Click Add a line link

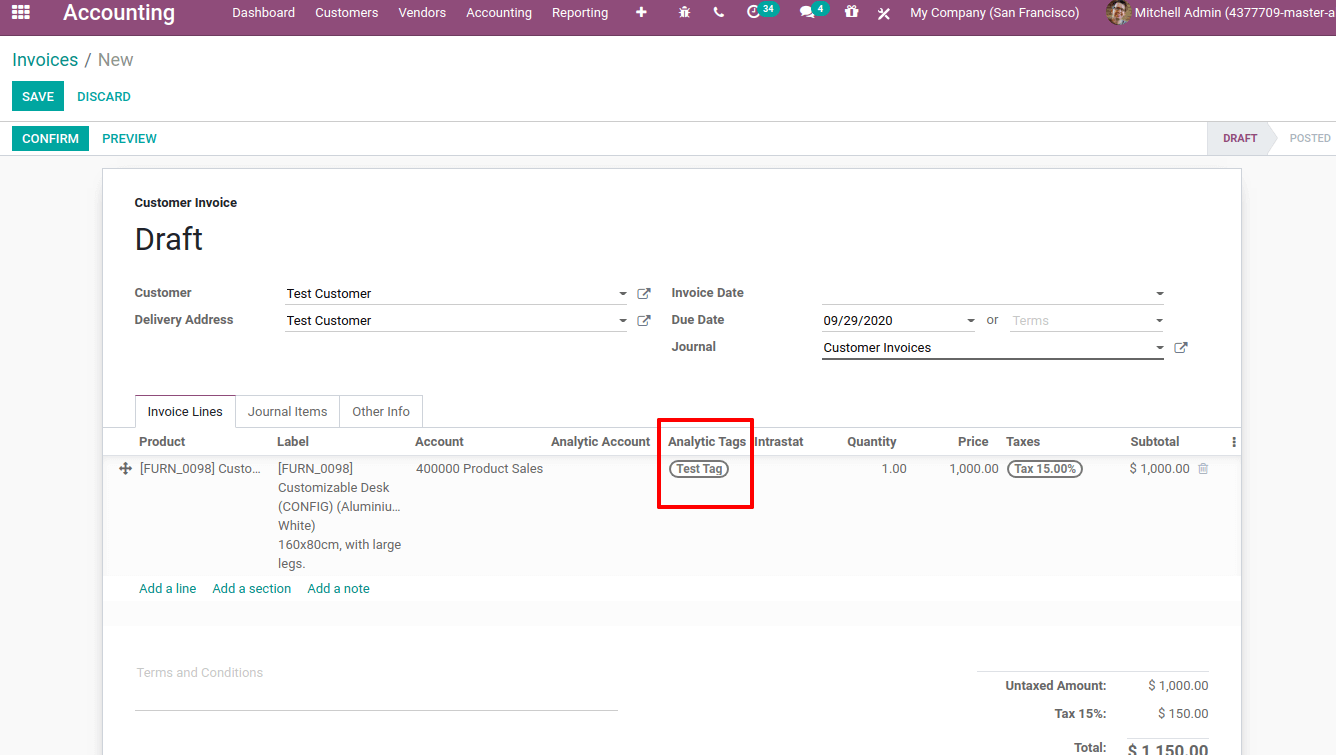(x=168, y=589)
